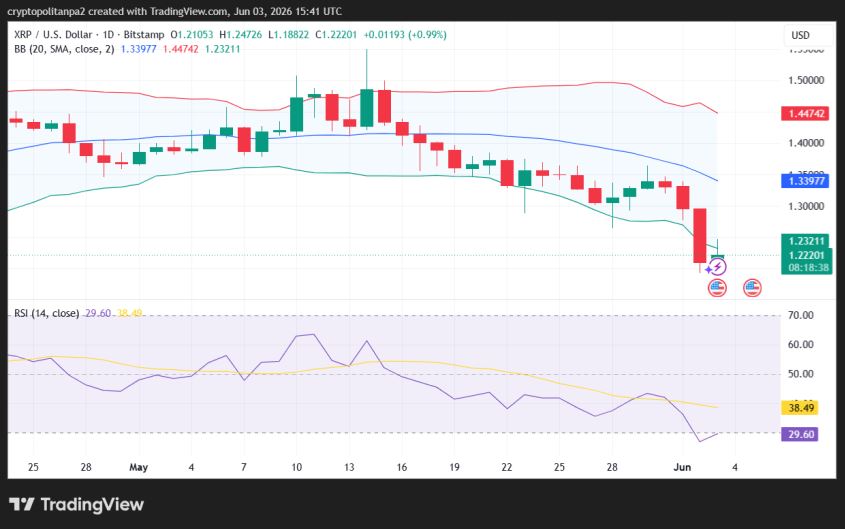Click the purple RSI value 29.60 in the legend
This screenshot has width=845, height=529.
[98, 314]
